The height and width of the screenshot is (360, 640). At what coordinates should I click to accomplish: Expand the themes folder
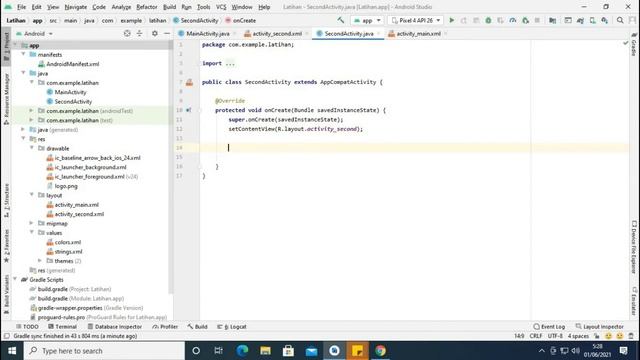click(40, 261)
